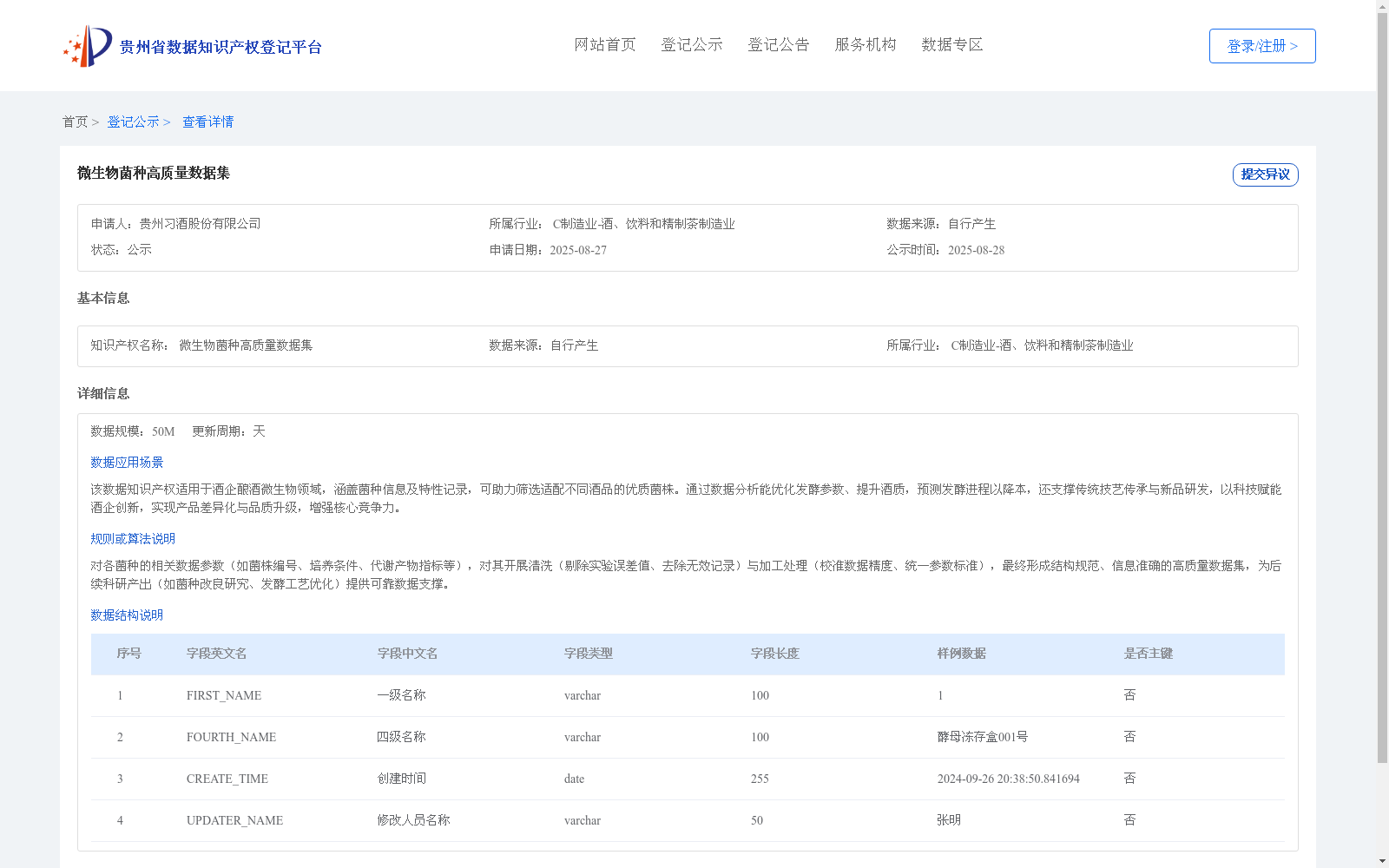The image size is (1389, 868).
Task: Click the platform logo icon
Action: [88, 46]
